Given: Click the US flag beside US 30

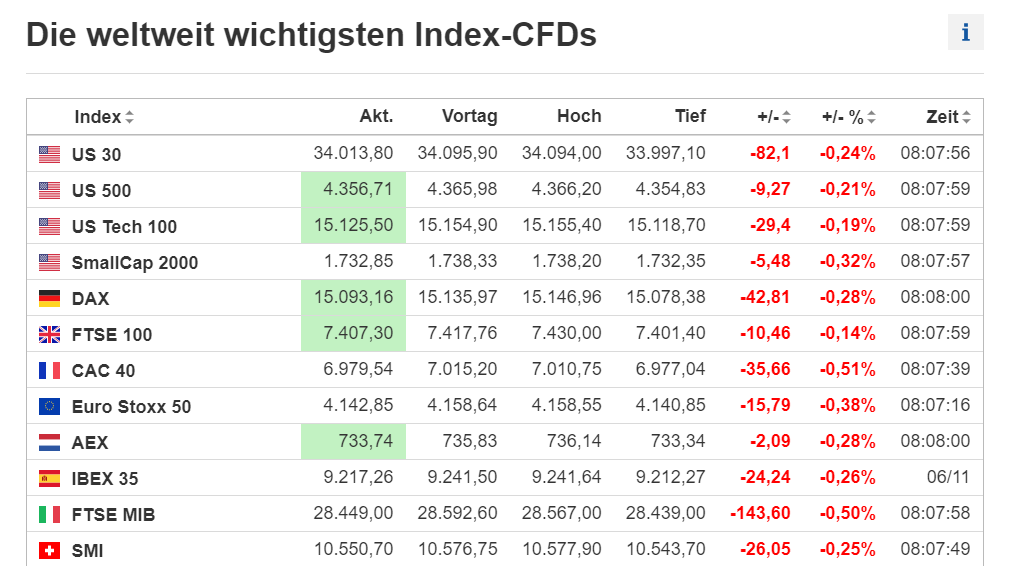Looking at the screenshot, I should [x=49, y=154].
